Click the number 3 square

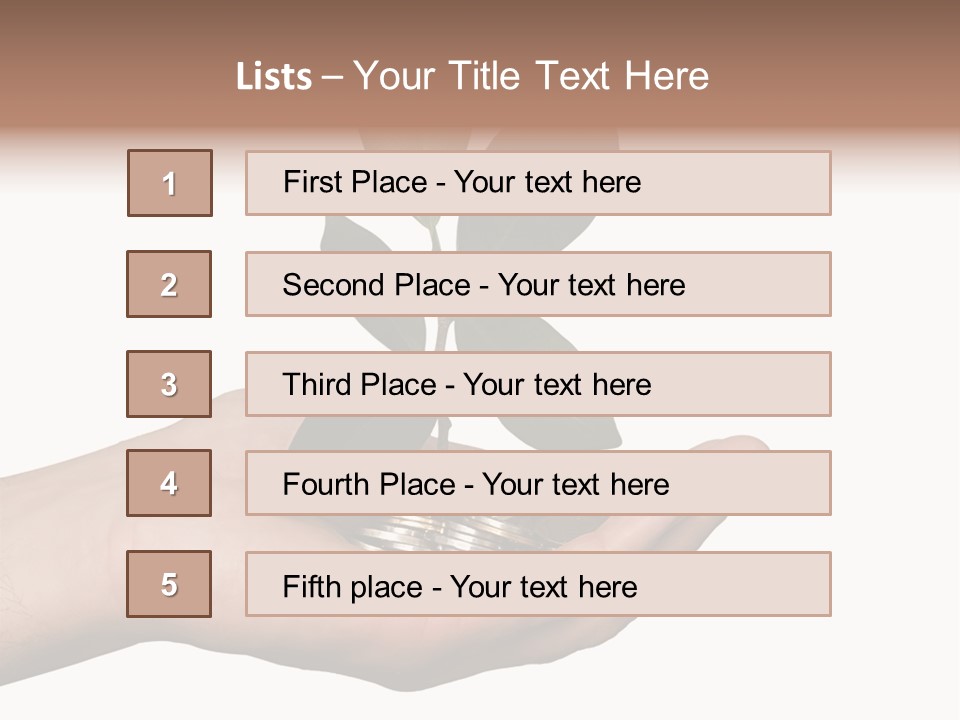(x=169, y=384)
